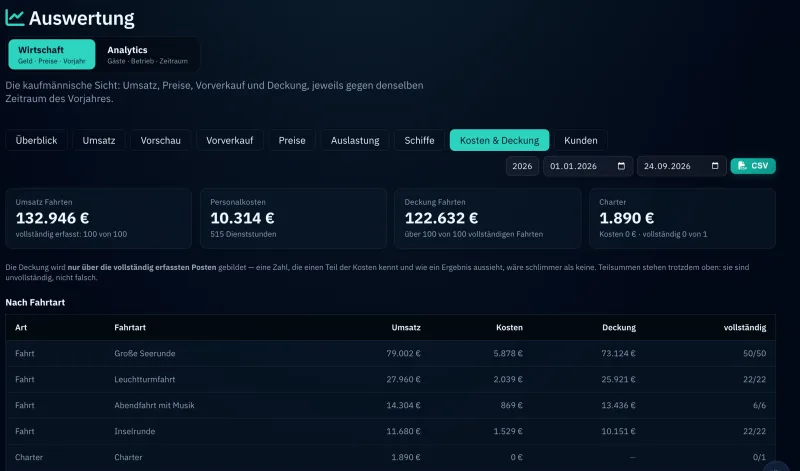Click the Nach Fahrtart heading
Image resolution: width=800 pixels, height=471 pixels.
[x=35, y=303]
